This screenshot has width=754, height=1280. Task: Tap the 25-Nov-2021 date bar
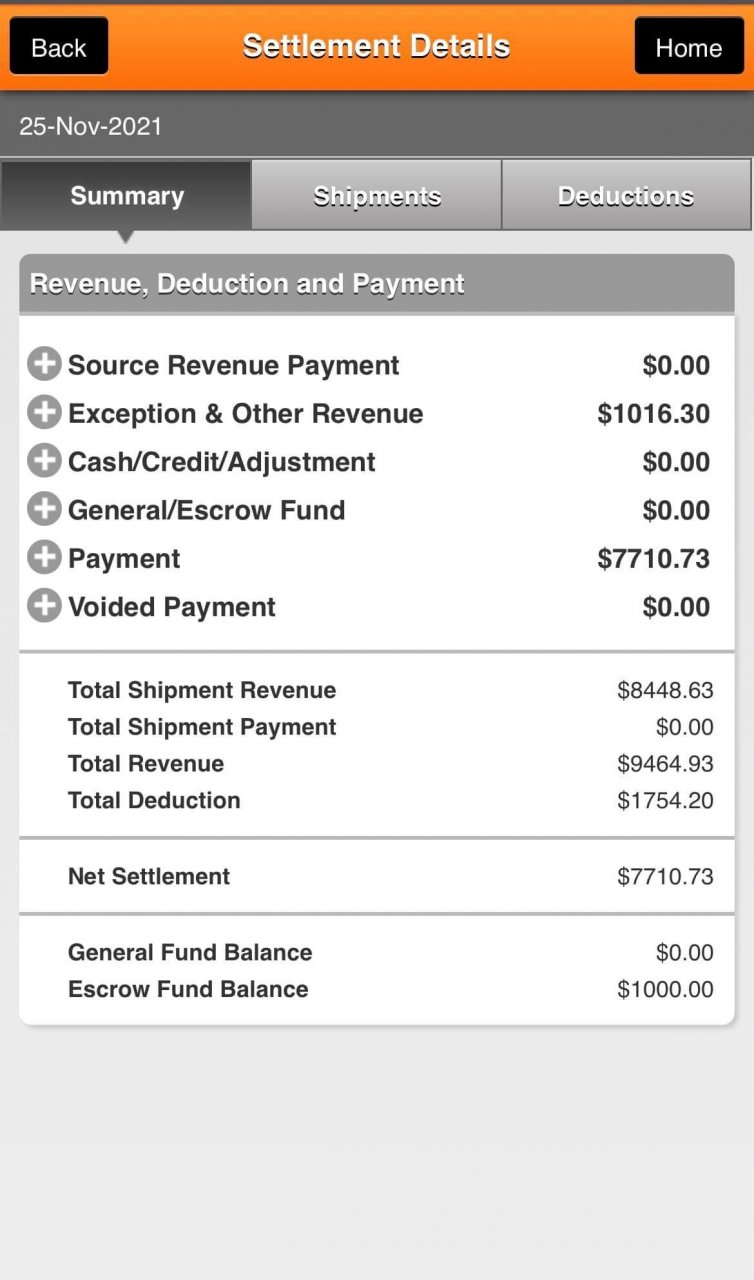click(377, 127)
